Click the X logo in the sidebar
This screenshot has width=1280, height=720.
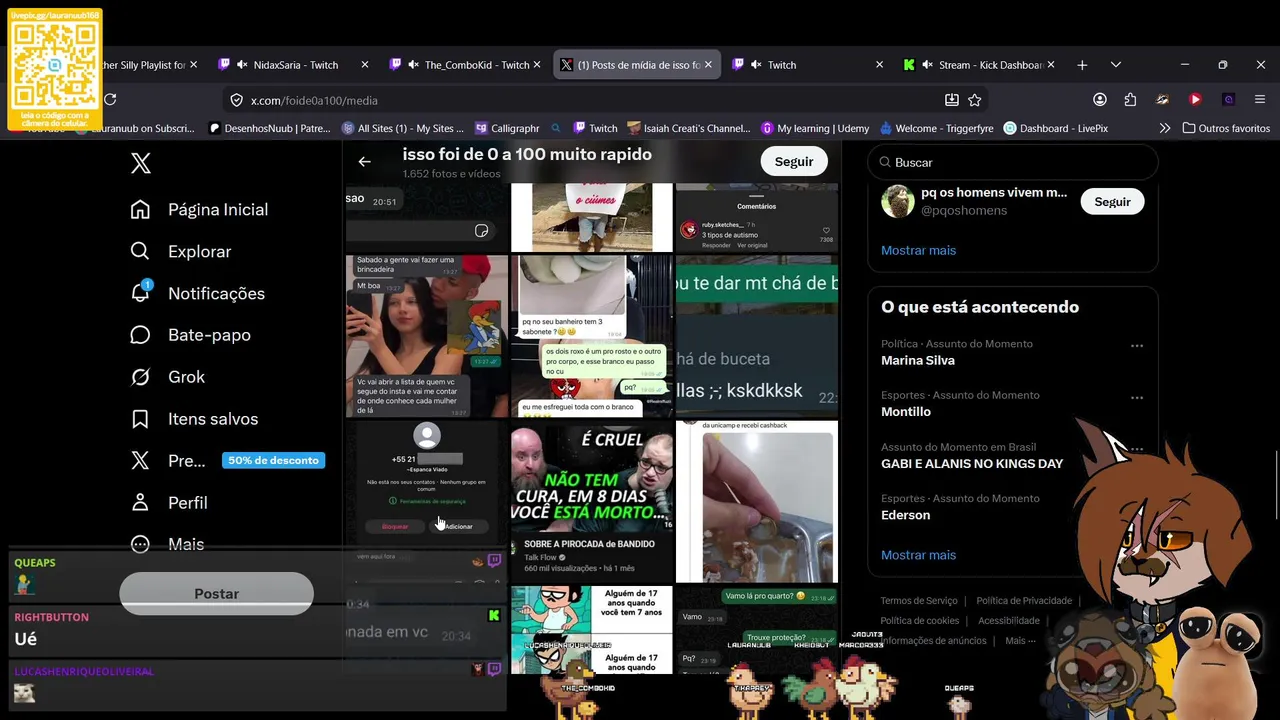(x=141, y=163)
